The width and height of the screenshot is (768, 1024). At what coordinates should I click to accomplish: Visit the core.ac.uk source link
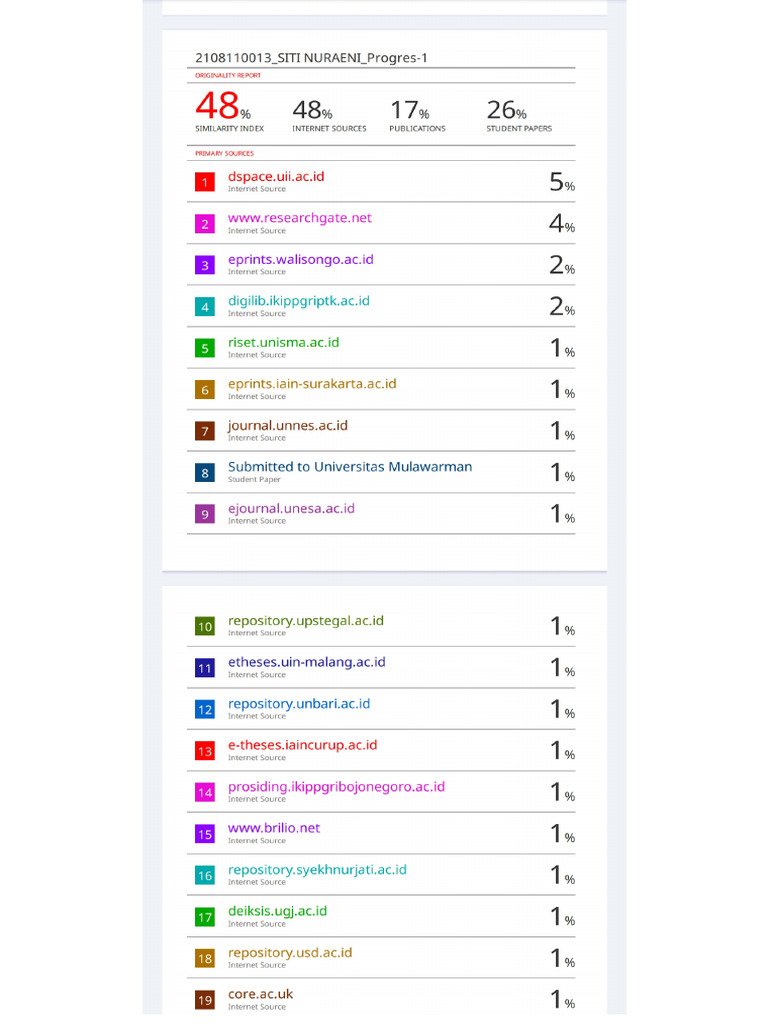261,994
